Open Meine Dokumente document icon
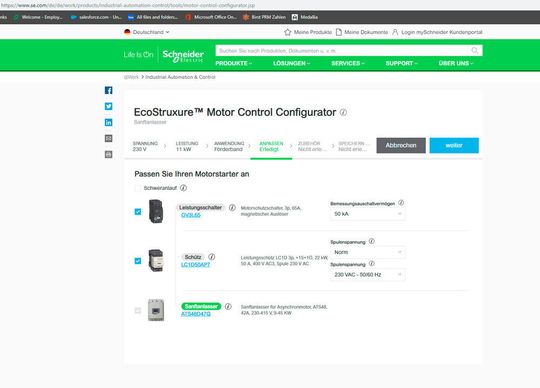This screenshot has width=540, height=388. 339,32
